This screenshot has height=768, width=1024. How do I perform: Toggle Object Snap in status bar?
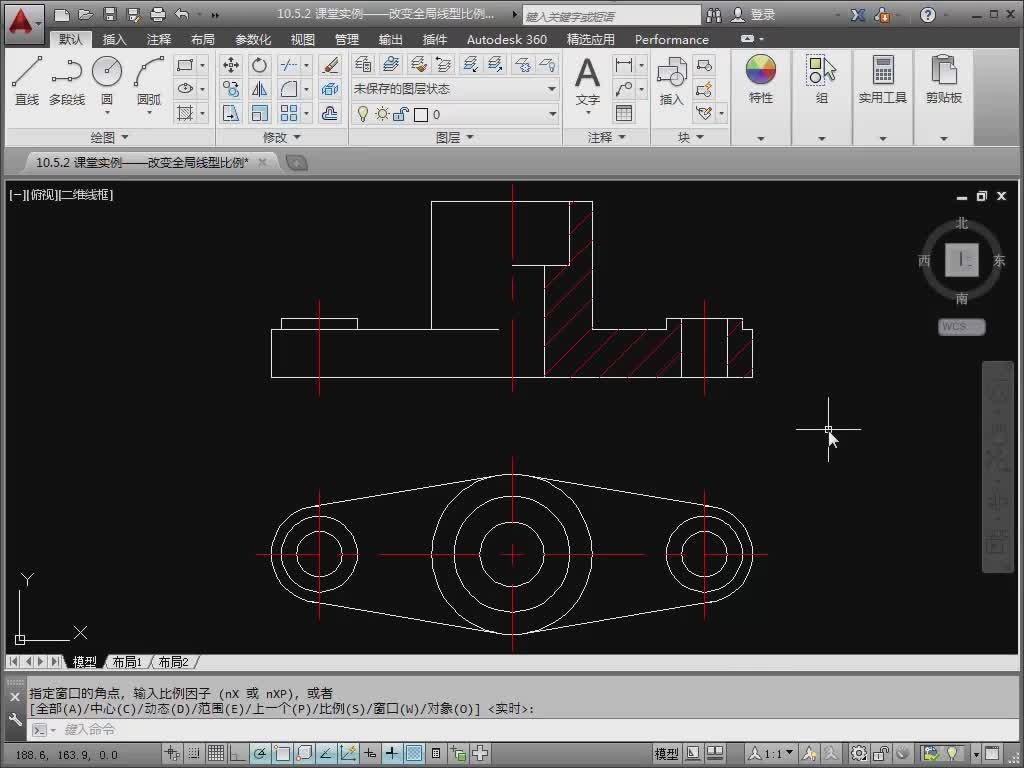coord(281,754)
